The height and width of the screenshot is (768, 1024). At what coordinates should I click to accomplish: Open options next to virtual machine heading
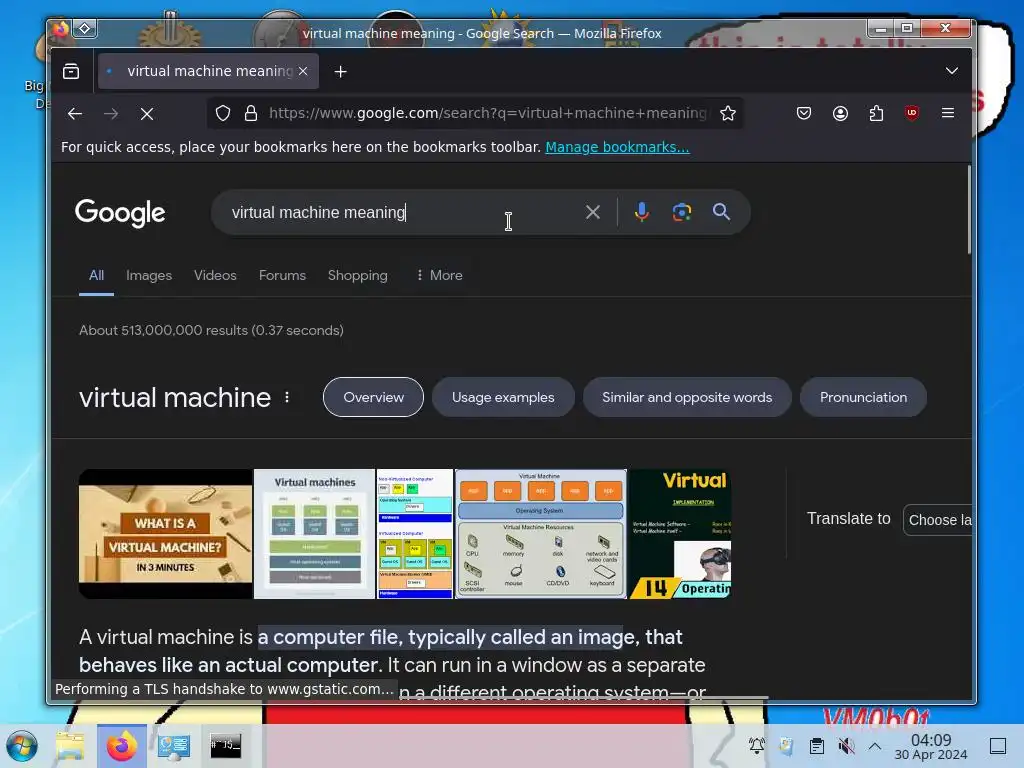[x=287, y=397]
